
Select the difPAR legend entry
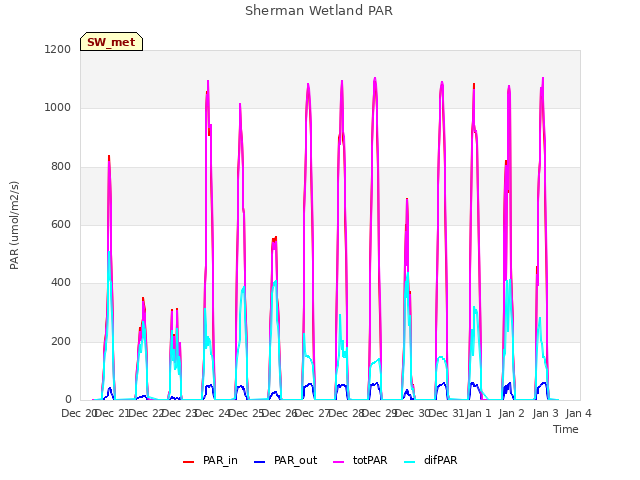tap(430, 460)
